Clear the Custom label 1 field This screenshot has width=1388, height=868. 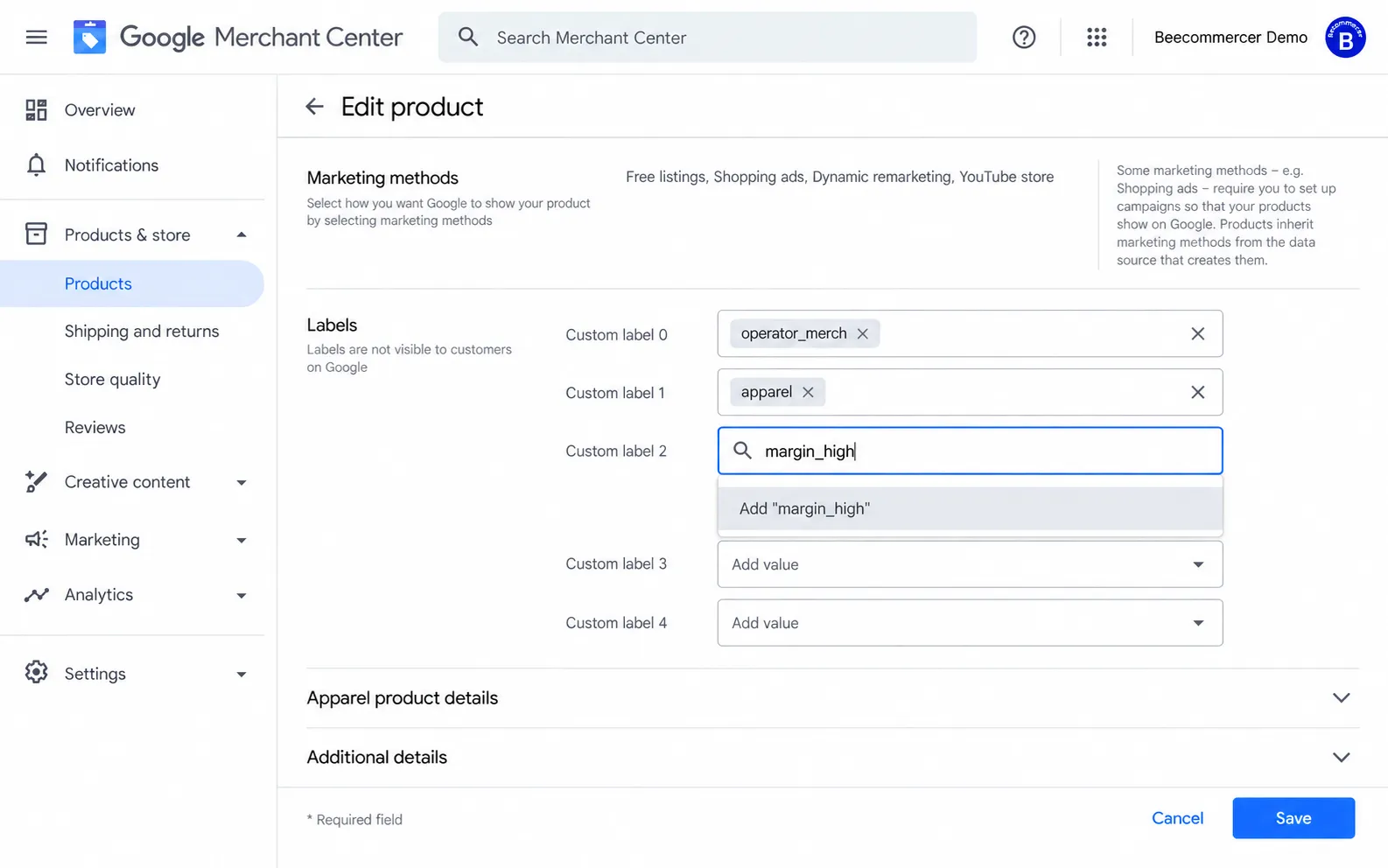[x=1198, y=392]
